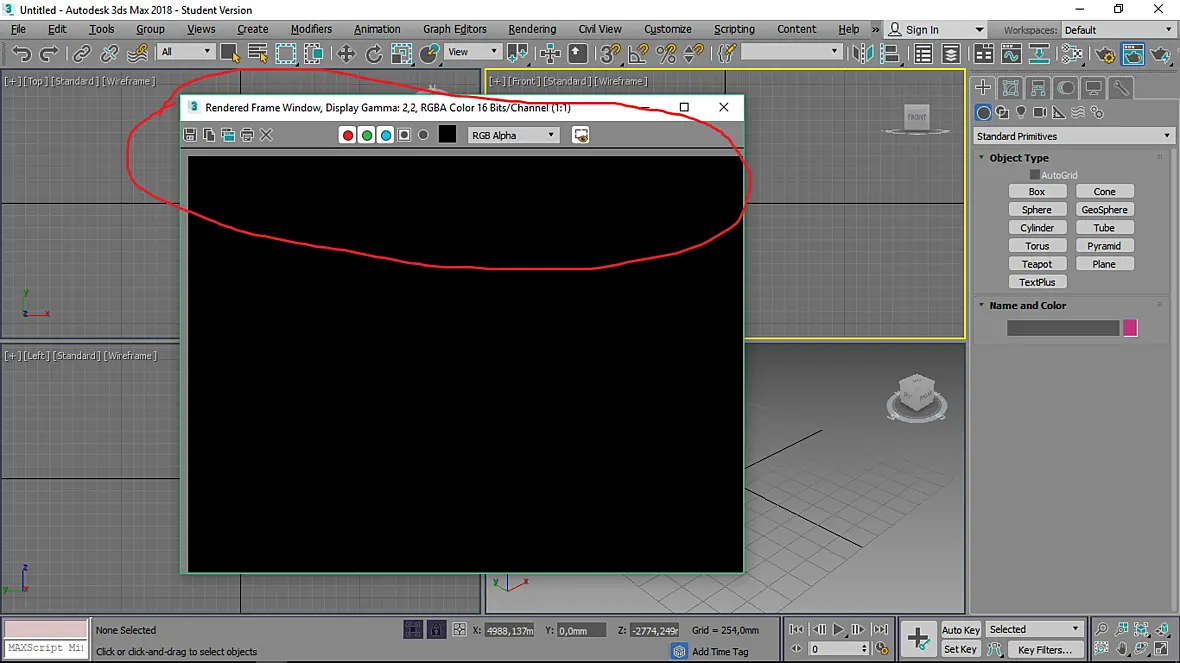
Task: Open the named selection sets dropdown
Action: pos(791,51)
